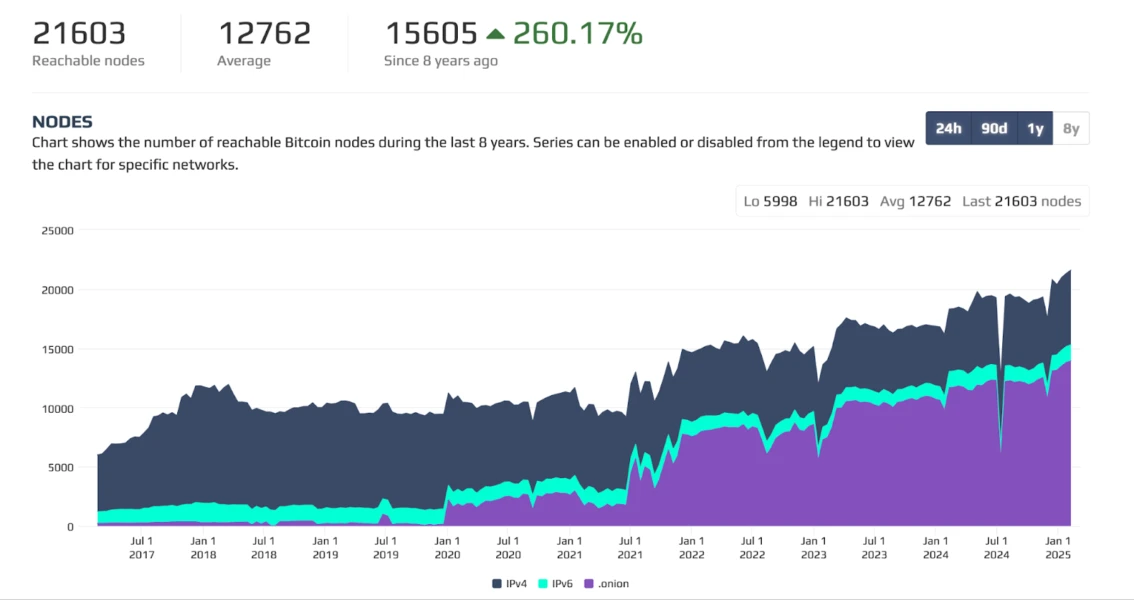The image size is (1134, 600).
Task: Click the green up-arrow growth indicator
Action: [x=495, y=34]
